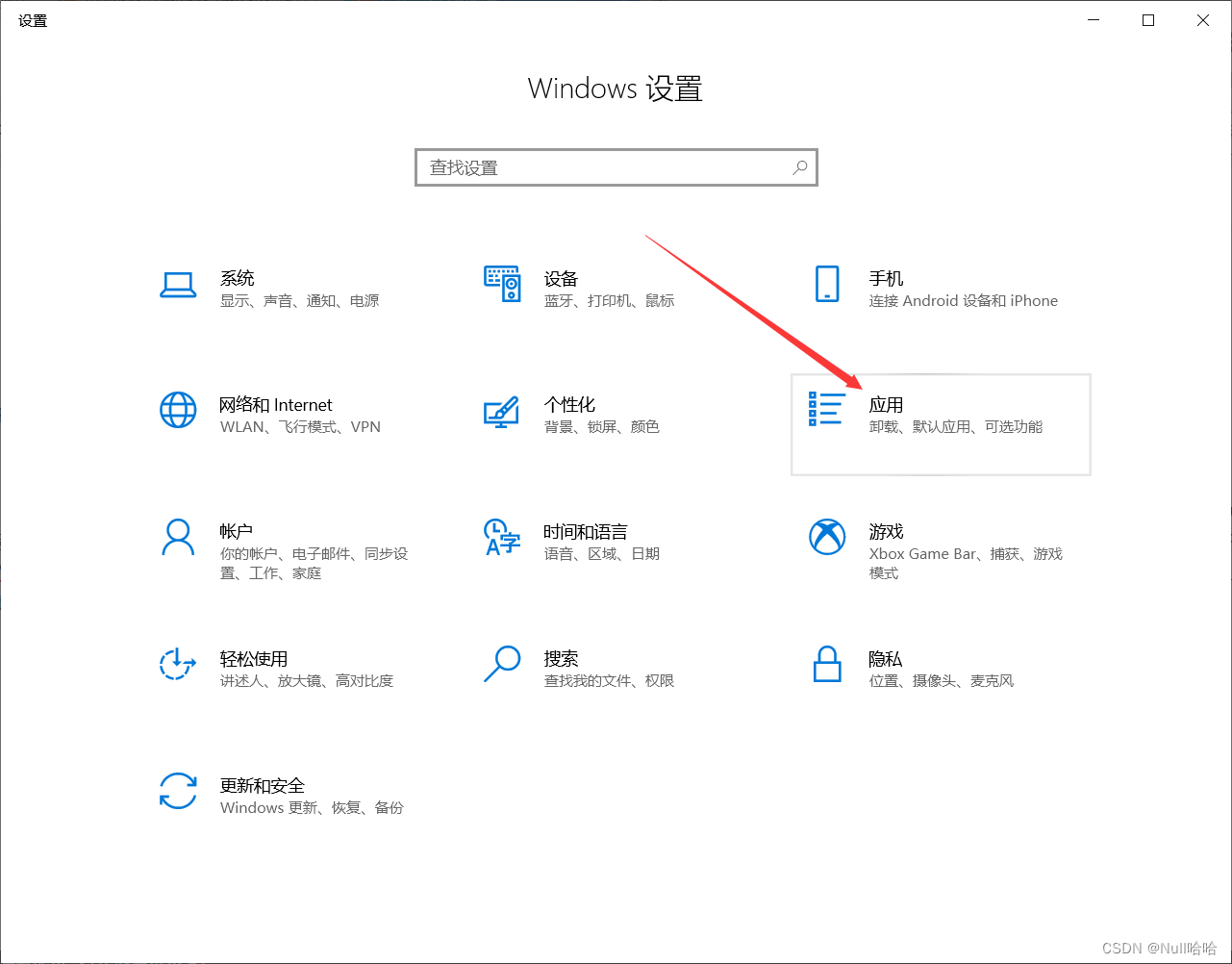Click text 讲述人、放大镜、高对比度
Viewport: 1232px width, 964px height.
click(x=307, y=681)
